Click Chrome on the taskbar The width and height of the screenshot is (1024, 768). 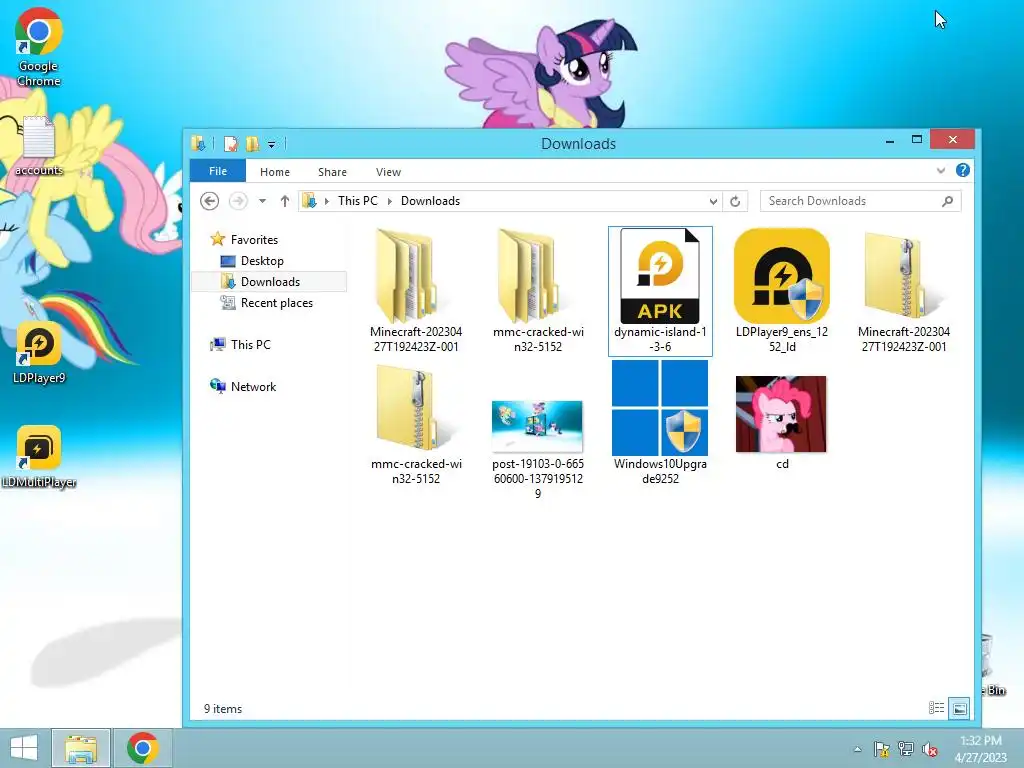(x=143, y=748)
